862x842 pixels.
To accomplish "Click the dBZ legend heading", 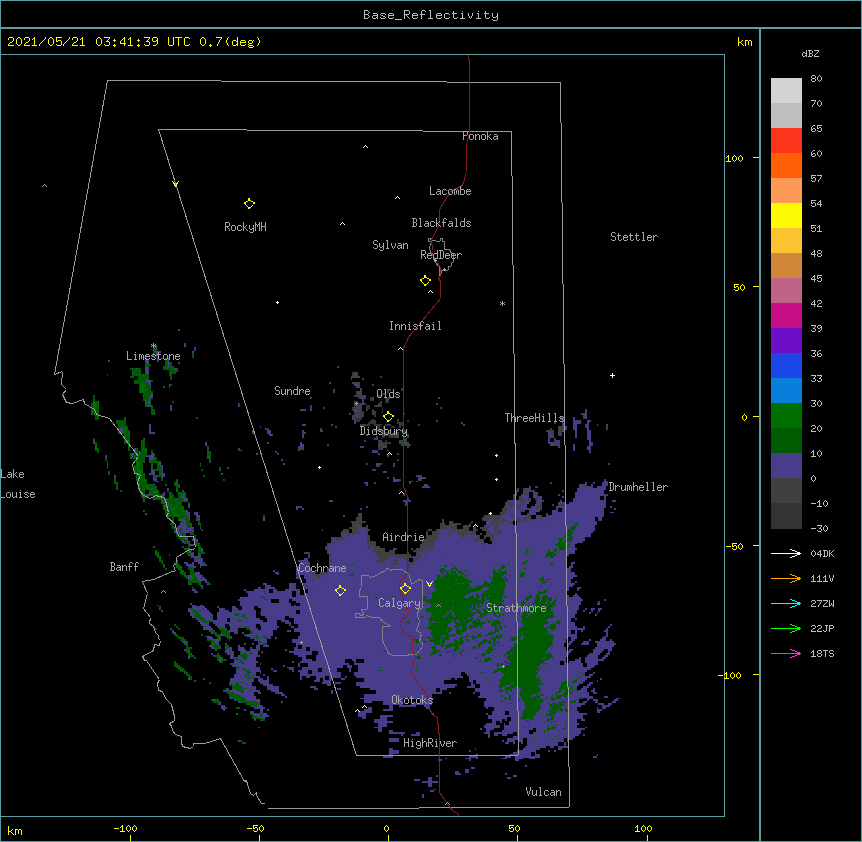I will coord(810,53).
